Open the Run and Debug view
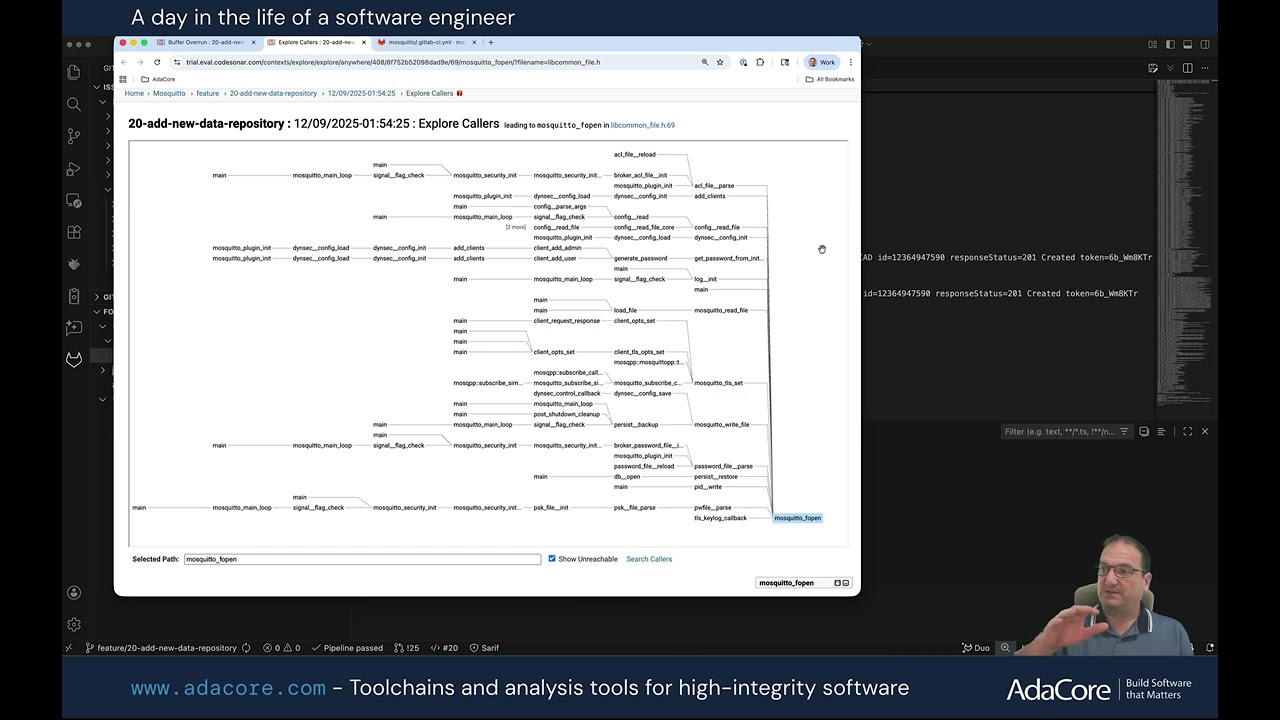1280x720 pixels. point(74,168)
